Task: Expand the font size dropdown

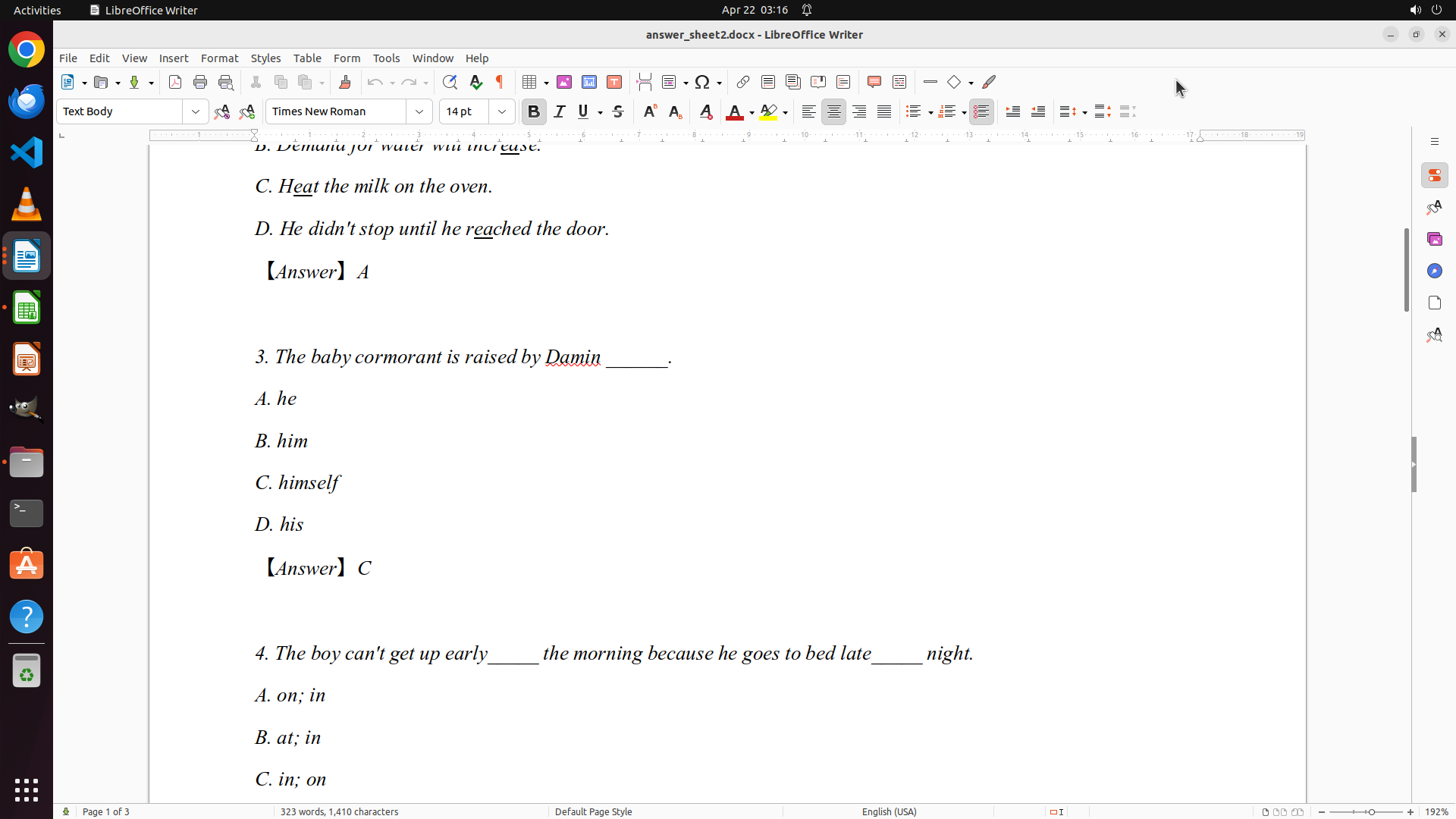Action: pyautogui.click(x=502, y=111)
